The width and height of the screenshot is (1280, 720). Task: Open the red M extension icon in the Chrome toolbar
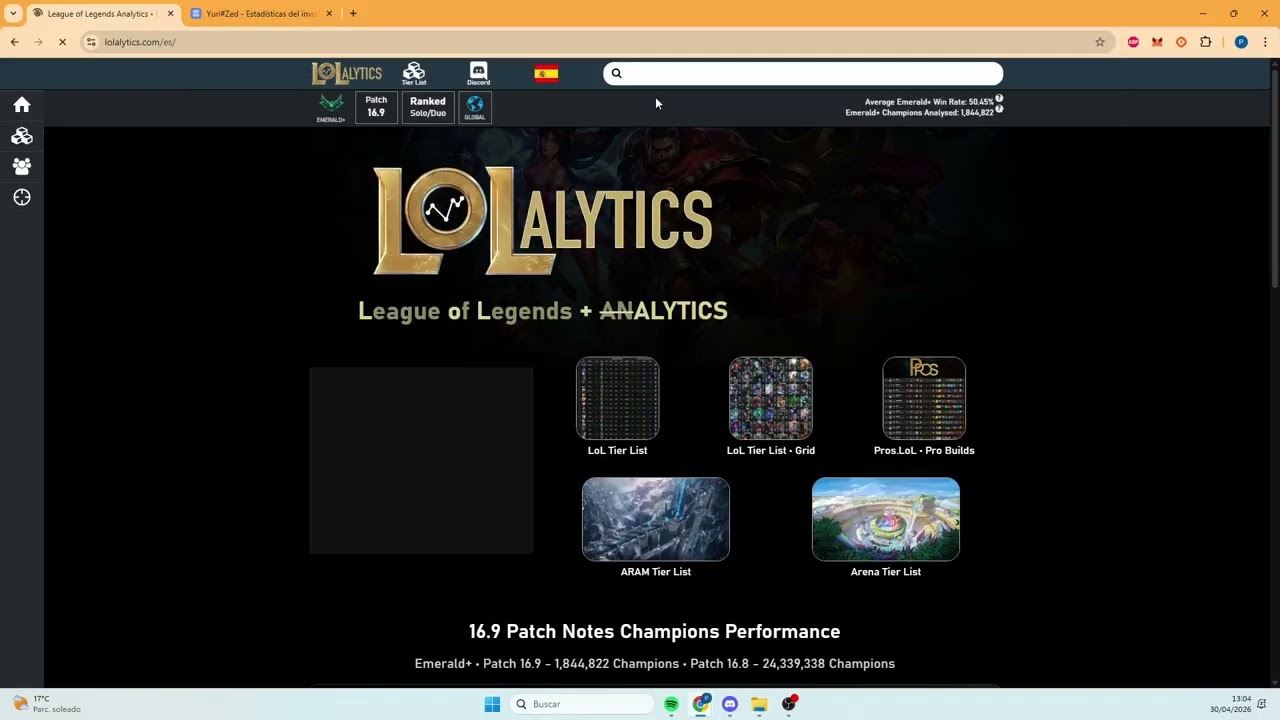pyautogui.click(x=1157, y=42)
